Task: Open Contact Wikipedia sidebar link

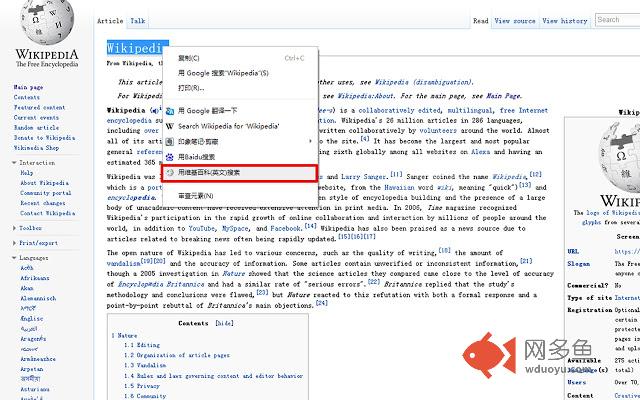Action: click(48, 213)
